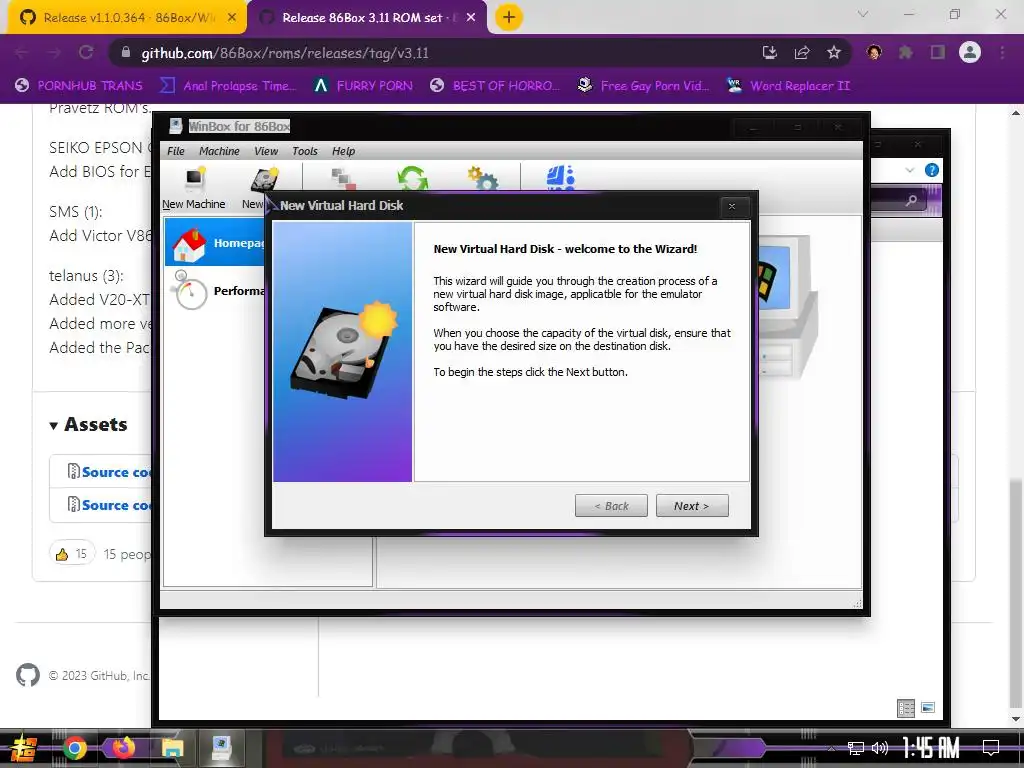Collapse the Assets section on GitHub
The width and height of the screenshot is (1024, 768).
point(88,424)
